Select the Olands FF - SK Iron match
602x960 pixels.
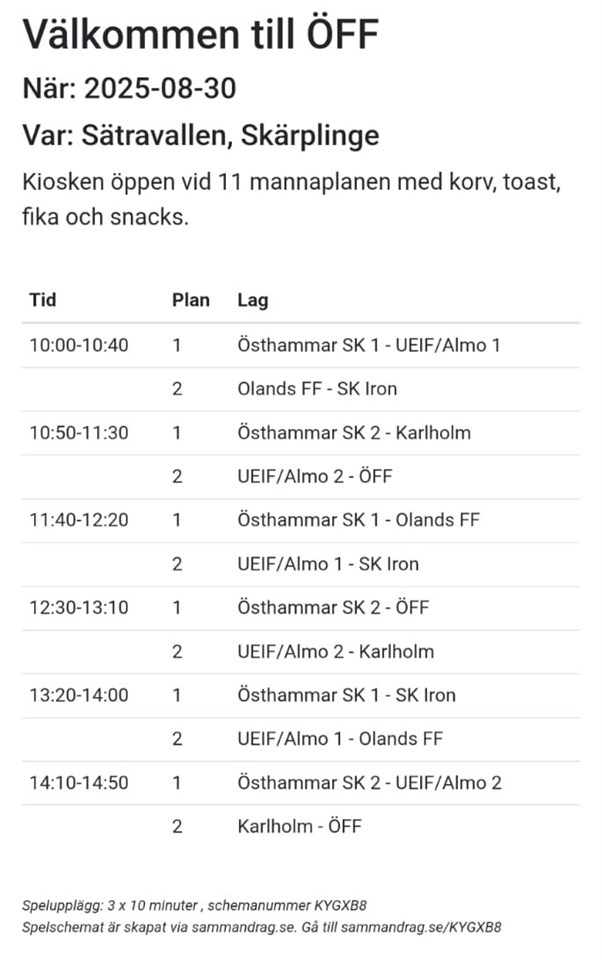318,389
